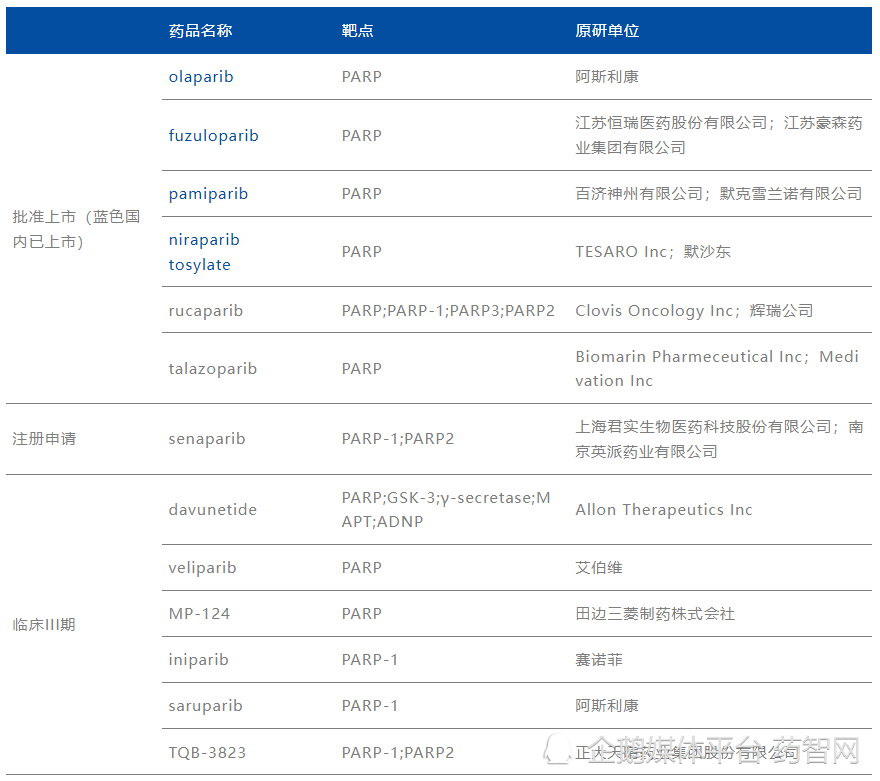This screenshot has height=781, width=880.
Task: Click the Allon Therapeutics Inc company cell
Action: click(x=663, y=510)
